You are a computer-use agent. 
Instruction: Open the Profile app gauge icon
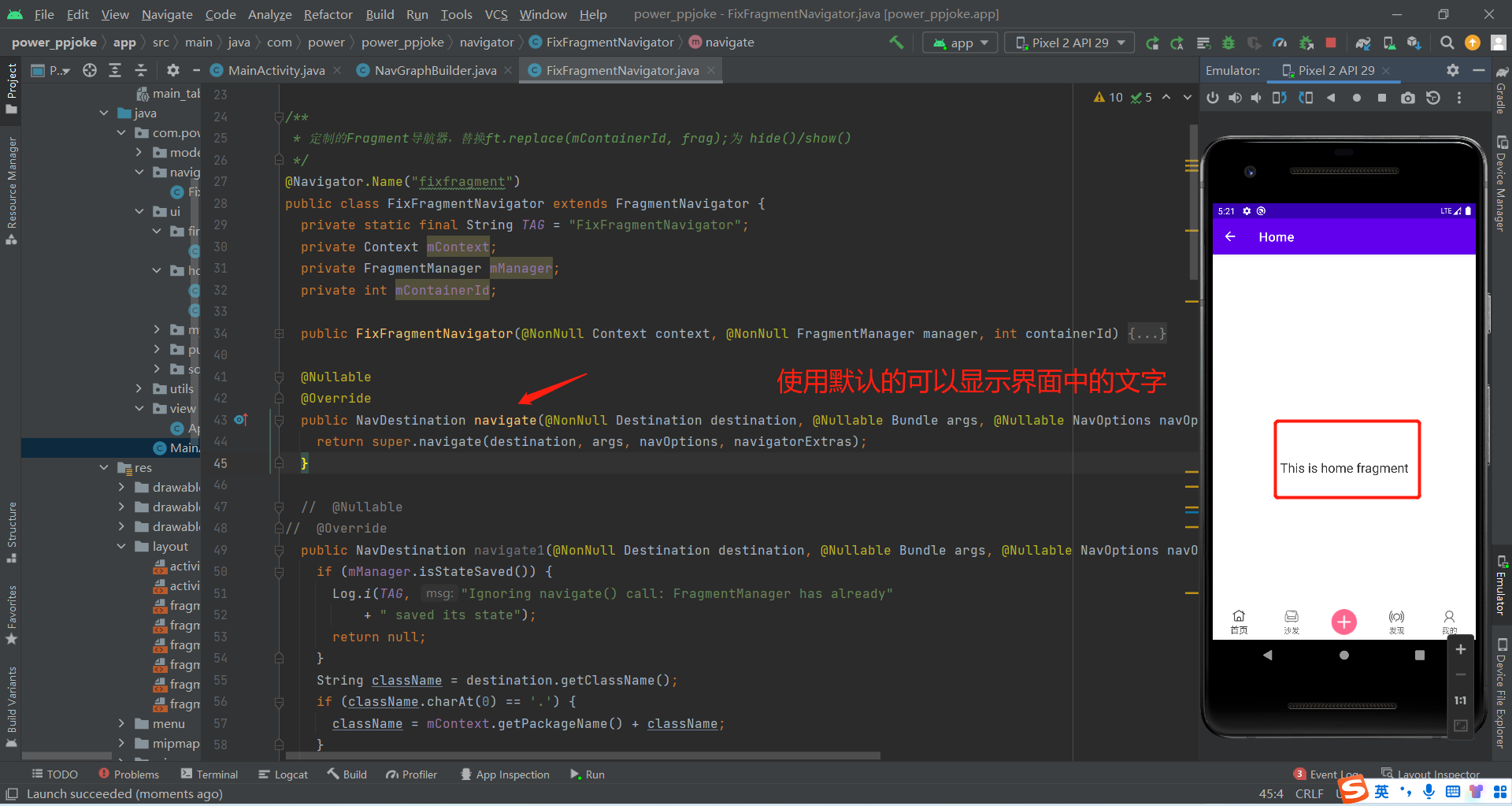(1280, 43)
